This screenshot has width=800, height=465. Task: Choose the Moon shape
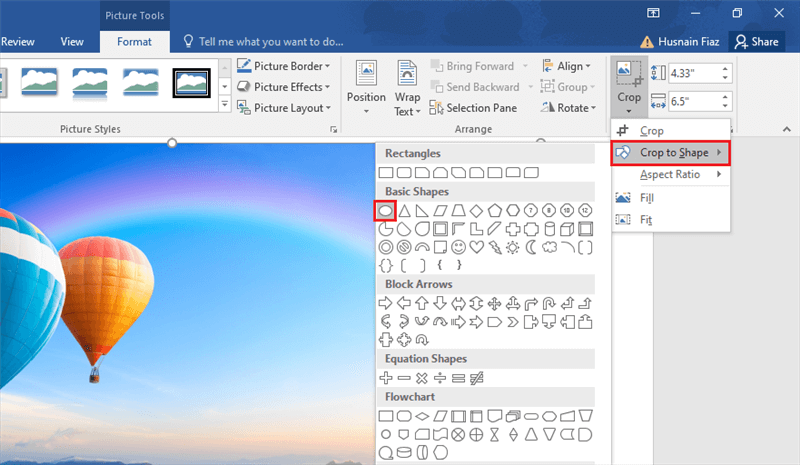tap(531, 248)
